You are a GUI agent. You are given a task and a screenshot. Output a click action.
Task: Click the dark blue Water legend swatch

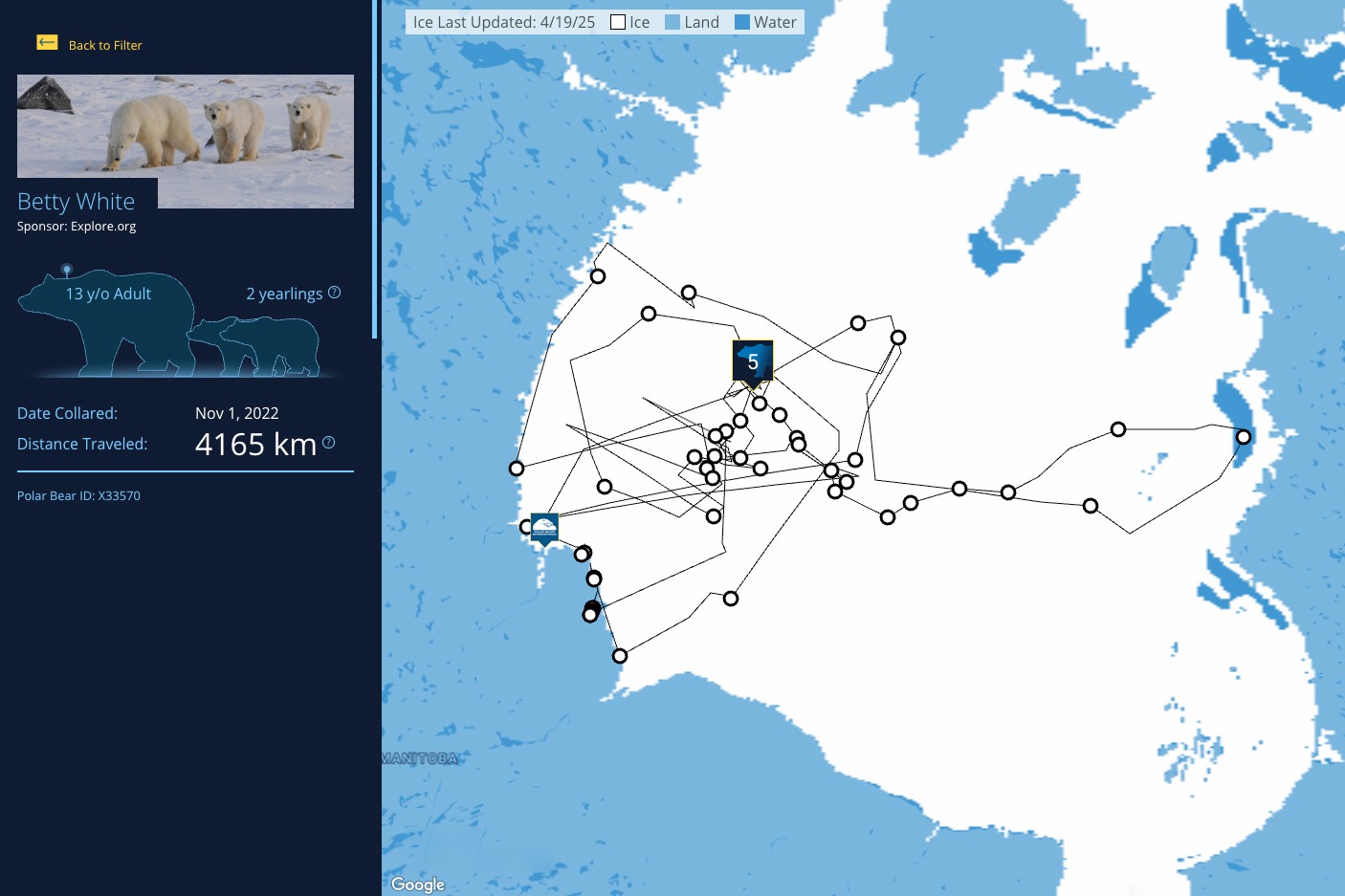point(742,22)
